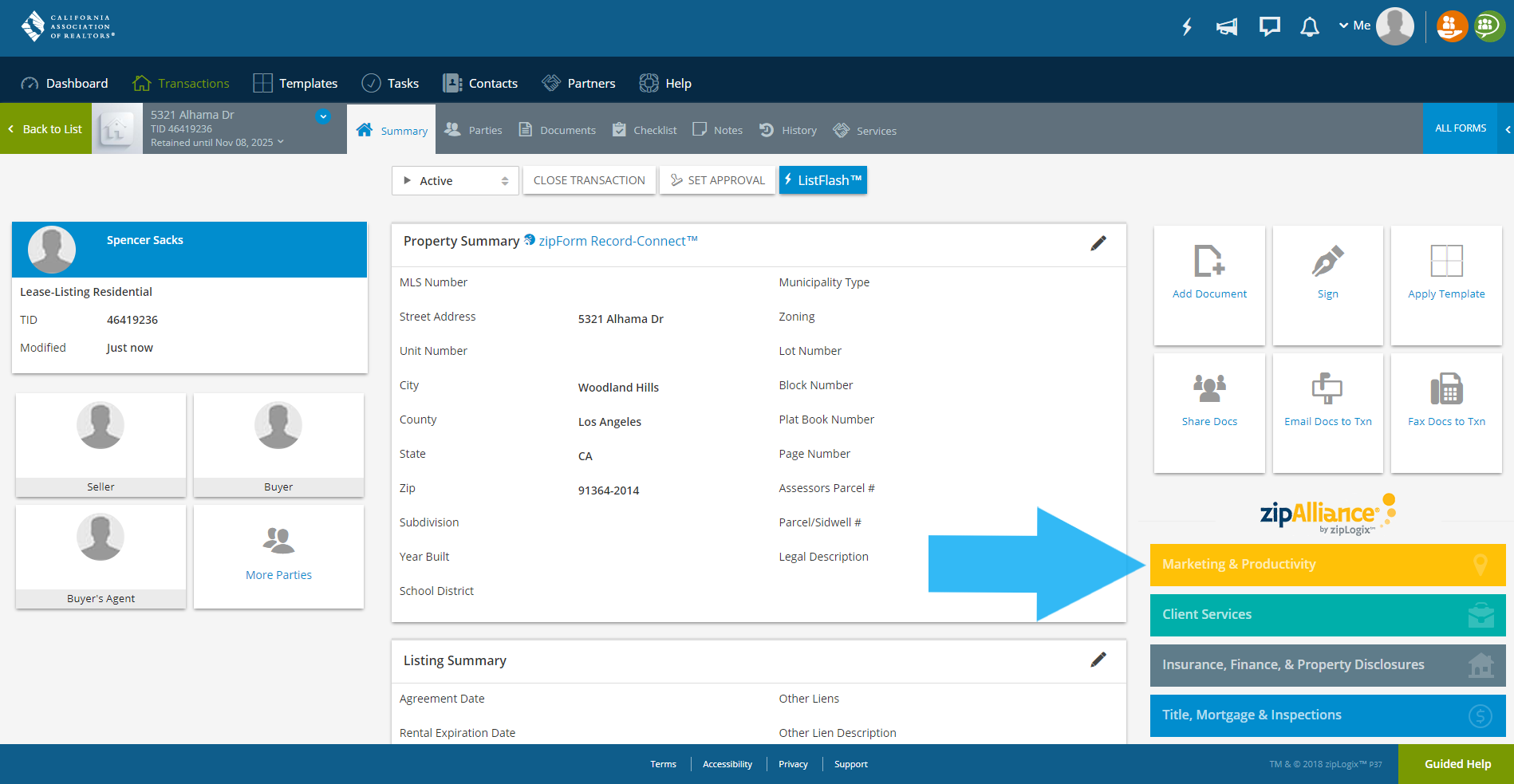Click the Fax Docs to Txn icon
Image resolution: width=1514 pixels, height=784 pixels.
[1445, 389]
